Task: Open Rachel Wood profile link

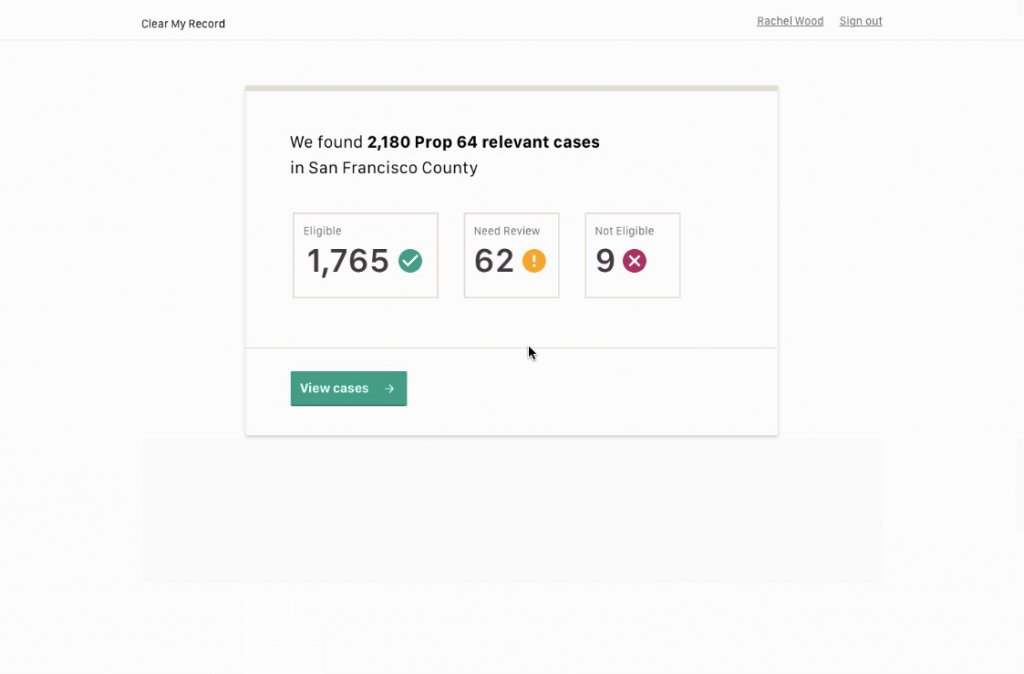Action: 790,21
